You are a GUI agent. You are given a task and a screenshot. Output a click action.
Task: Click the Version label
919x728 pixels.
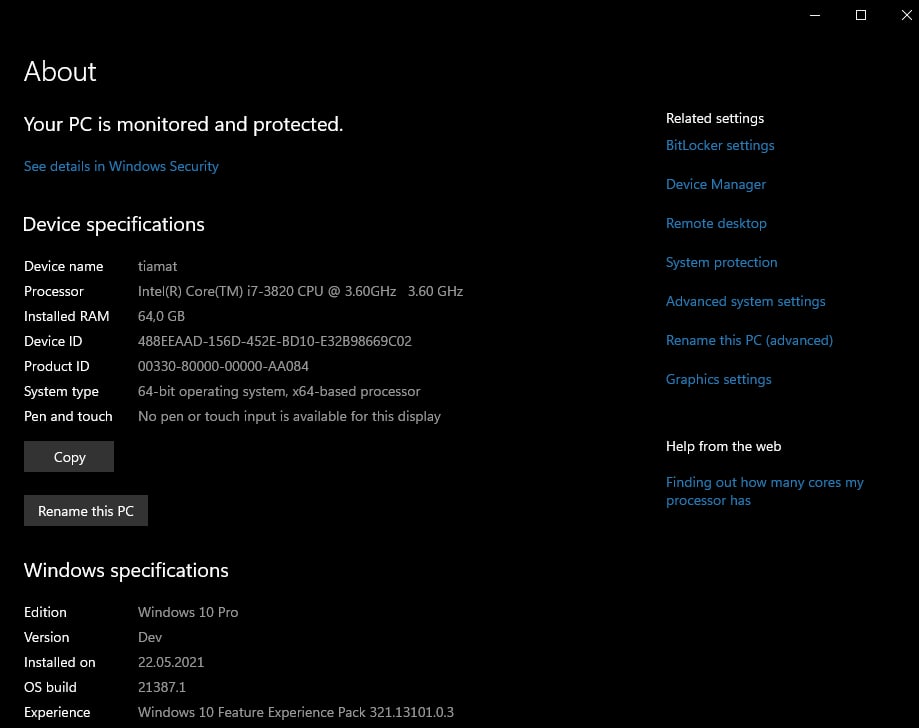[46, 637]
